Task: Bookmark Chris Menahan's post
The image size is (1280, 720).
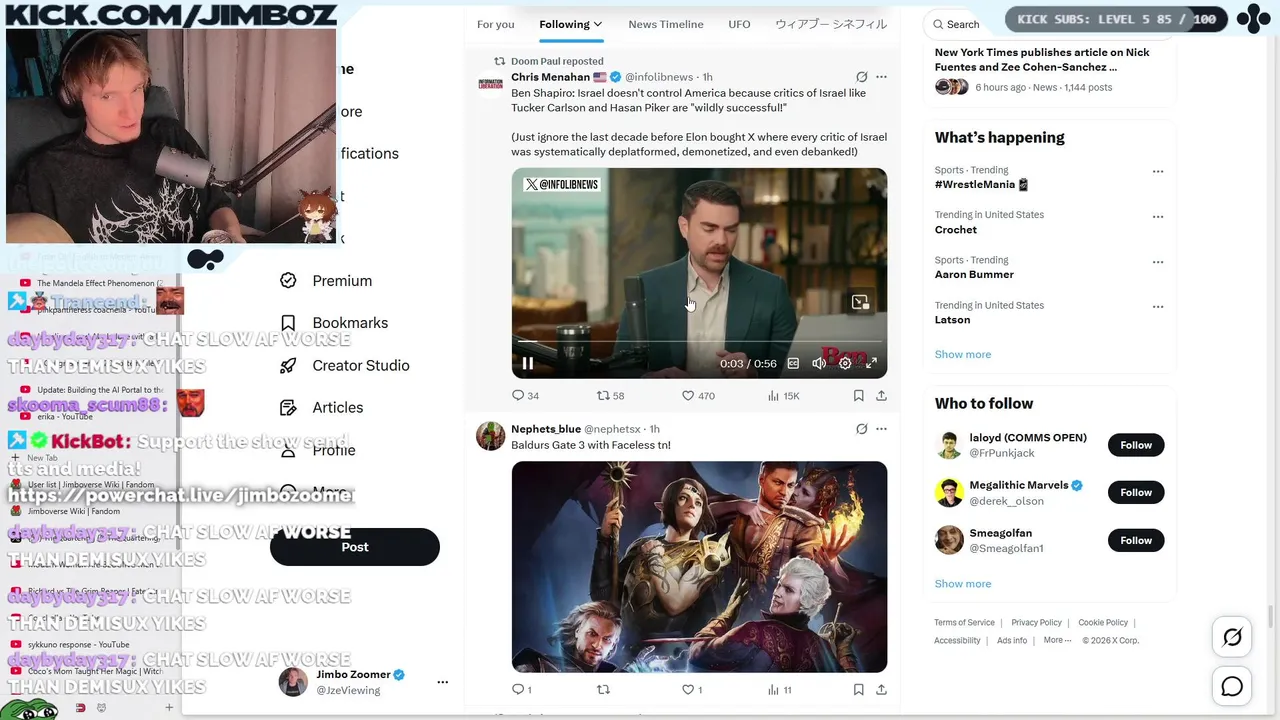Action: coord(858,396)
